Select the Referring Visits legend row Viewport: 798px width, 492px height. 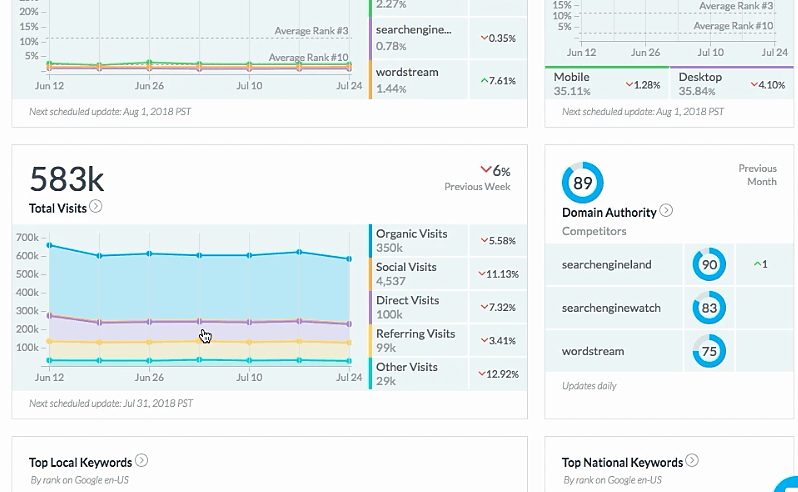pyautogui.click(x=448, y=340)
